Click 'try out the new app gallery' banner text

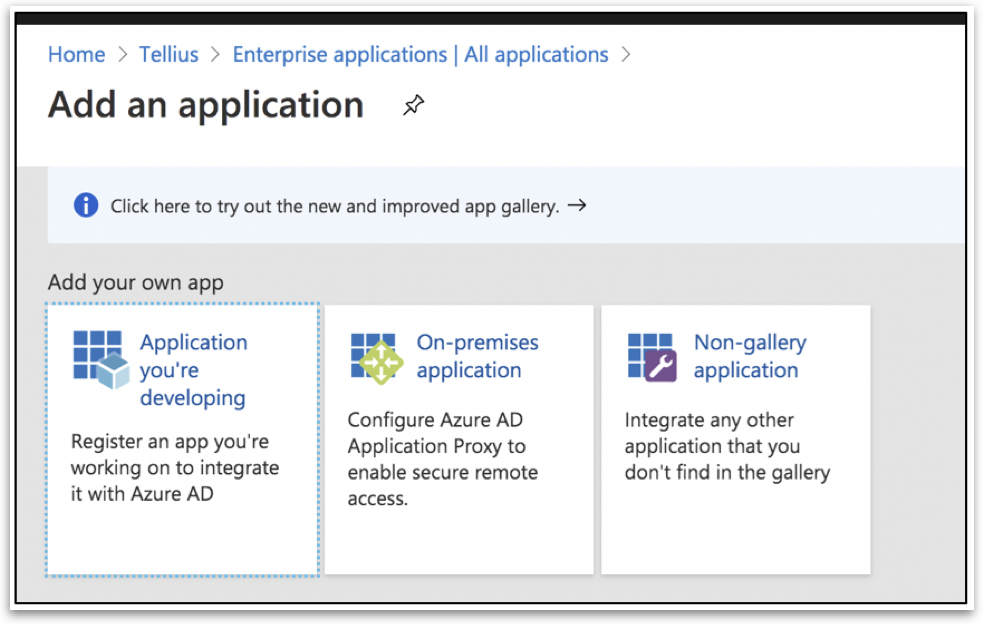334,207
